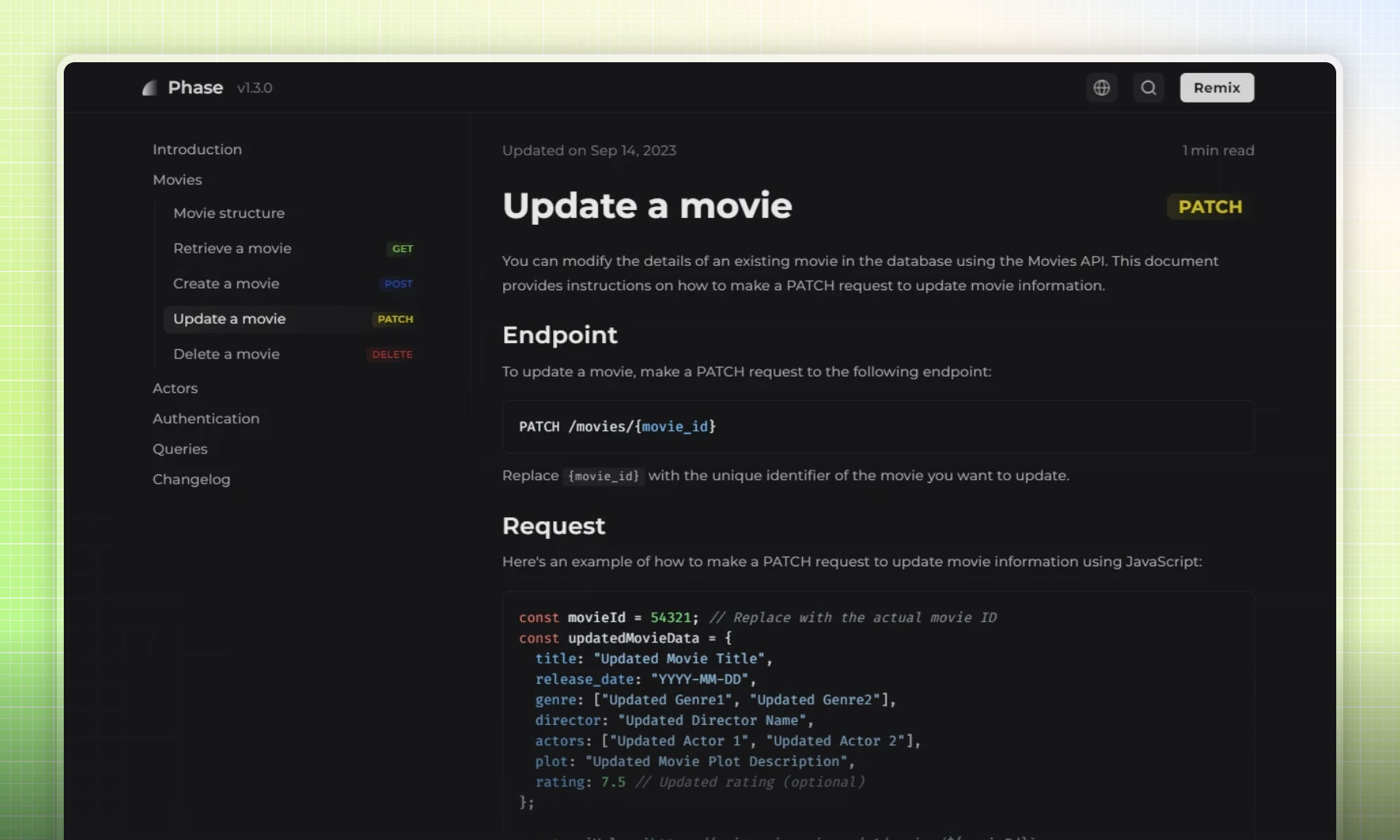Click 'Updated on Sep 14, 2023' text
1400x840 pixels.
coord(589,150)
